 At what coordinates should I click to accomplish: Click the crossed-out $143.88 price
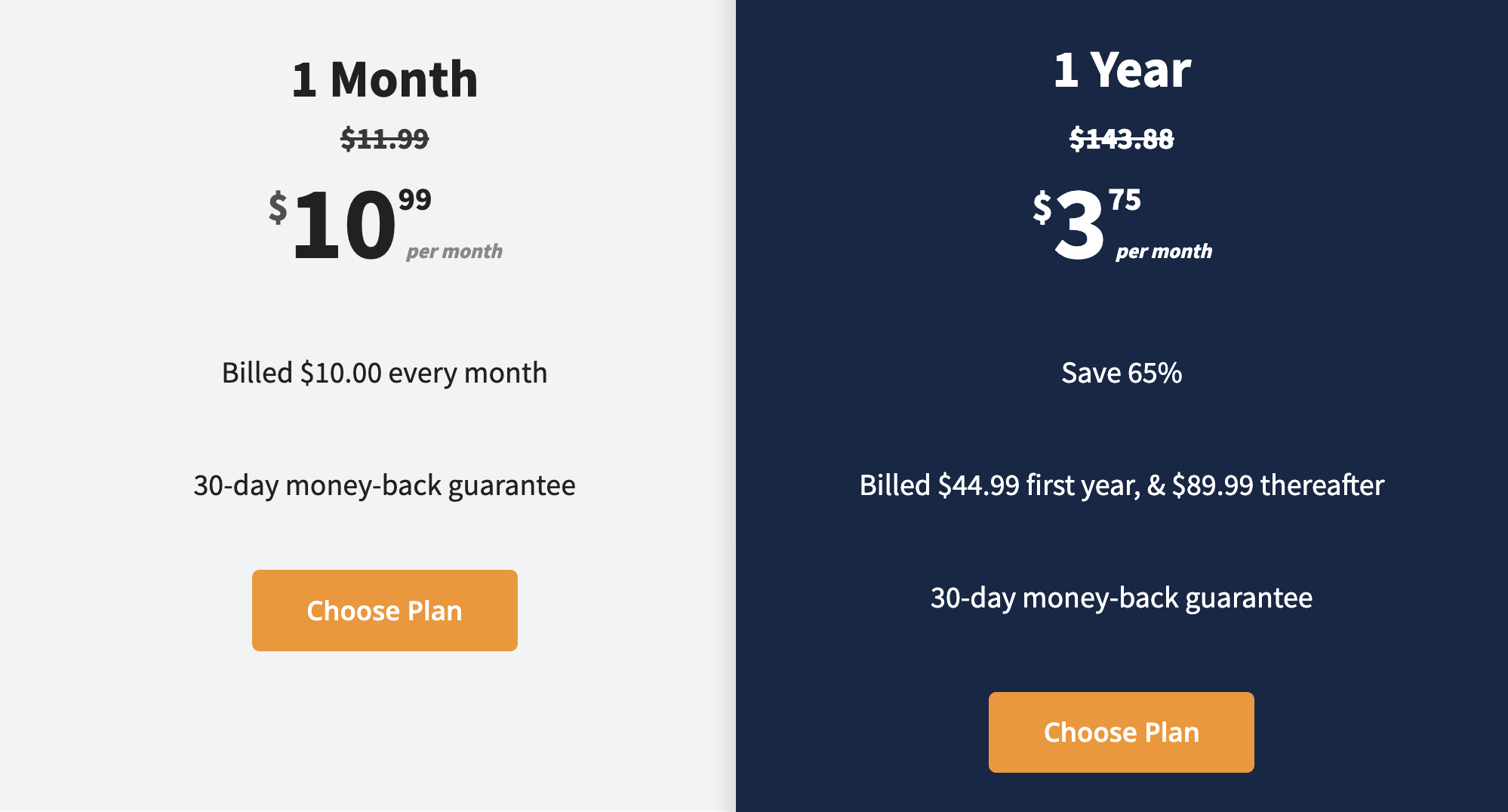(x=1122, y=138)
